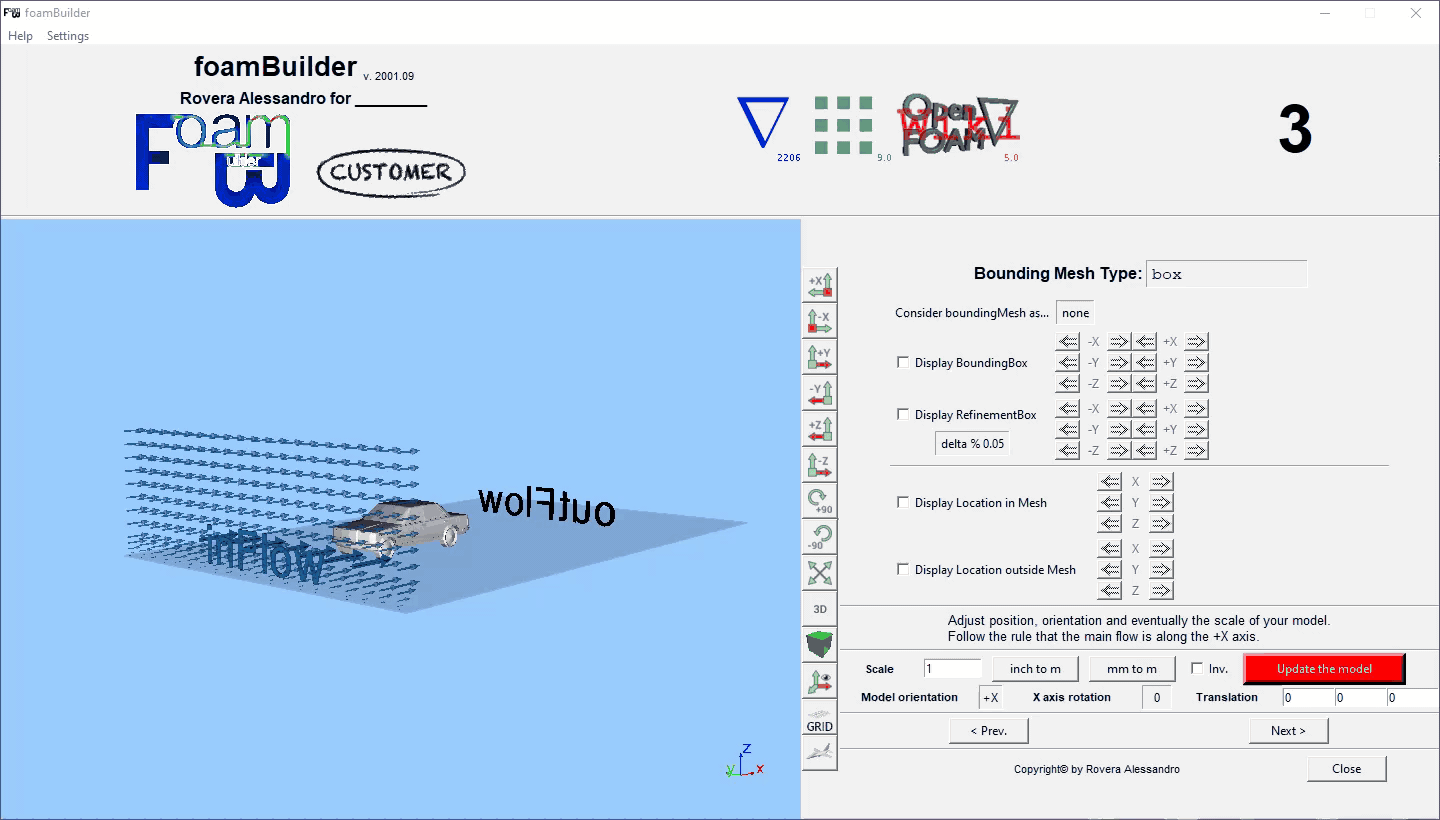
Task: Set view along +X axis
Action: click(x=820, y=285)
